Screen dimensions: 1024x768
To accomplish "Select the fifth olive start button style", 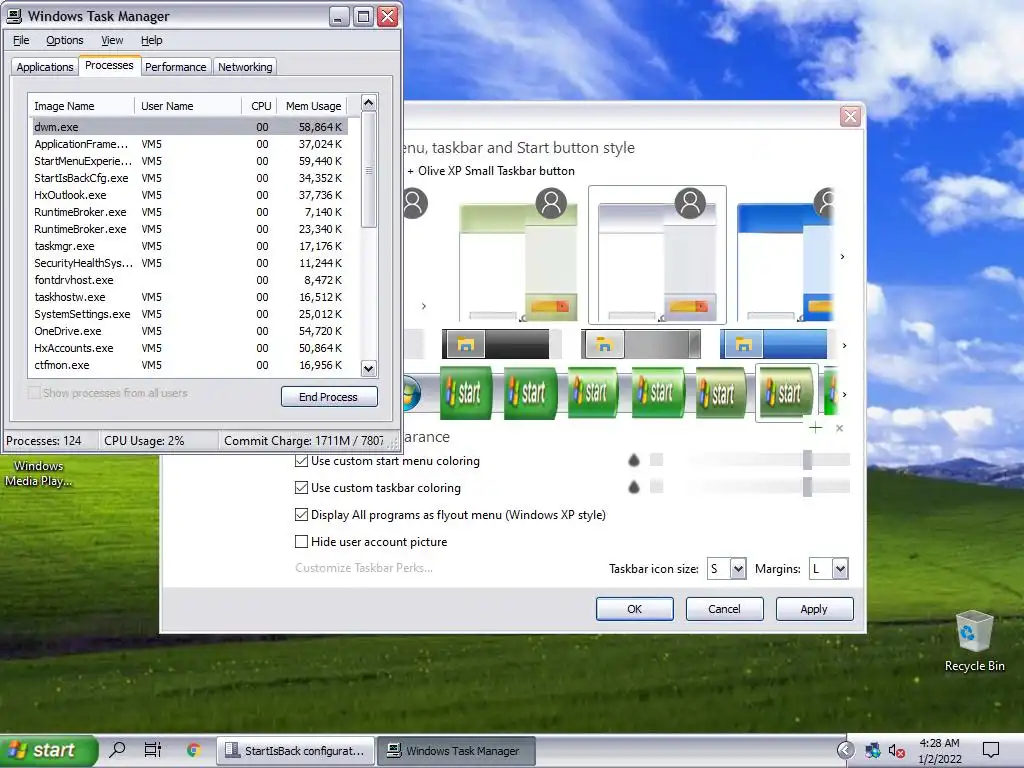I will pos(721,393).
